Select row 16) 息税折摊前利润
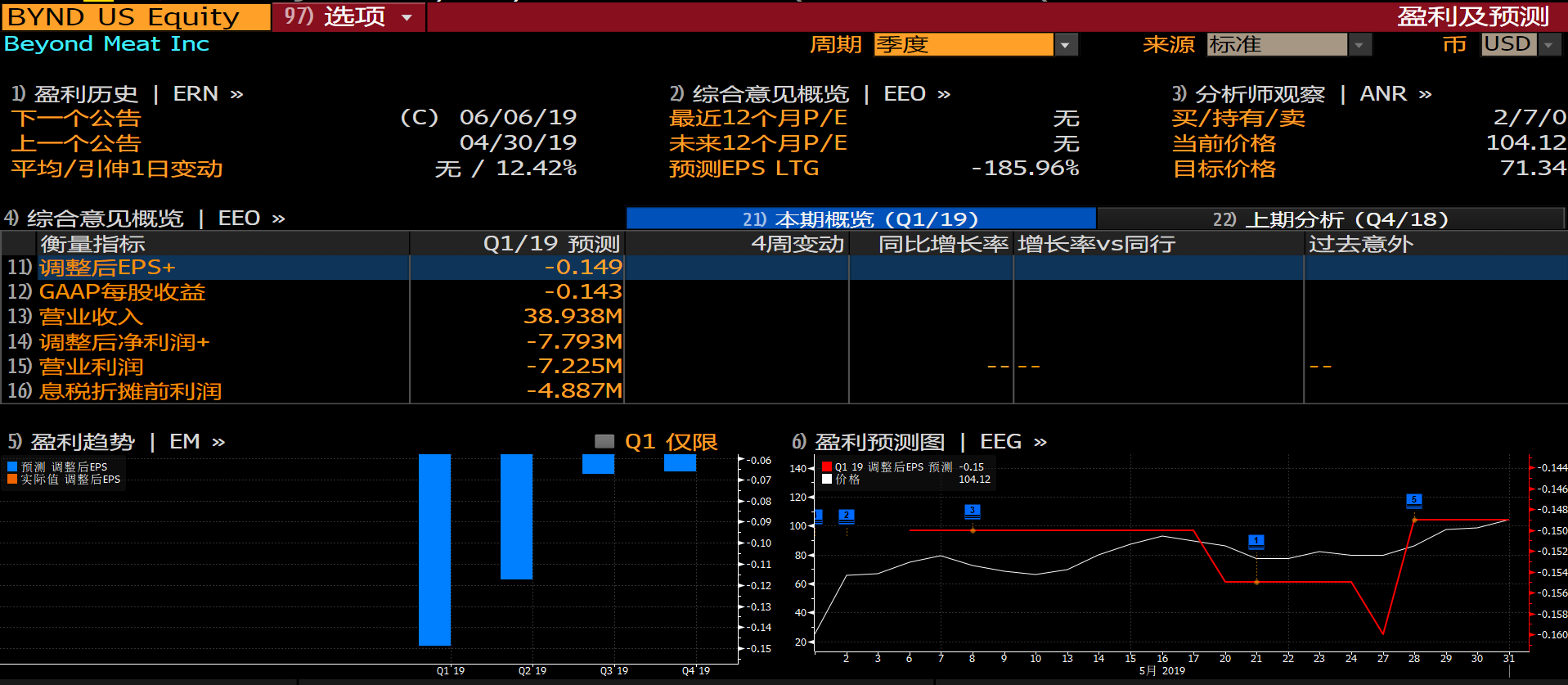The width and height of the screenshot is (1568, 685). tap(784, 391)
